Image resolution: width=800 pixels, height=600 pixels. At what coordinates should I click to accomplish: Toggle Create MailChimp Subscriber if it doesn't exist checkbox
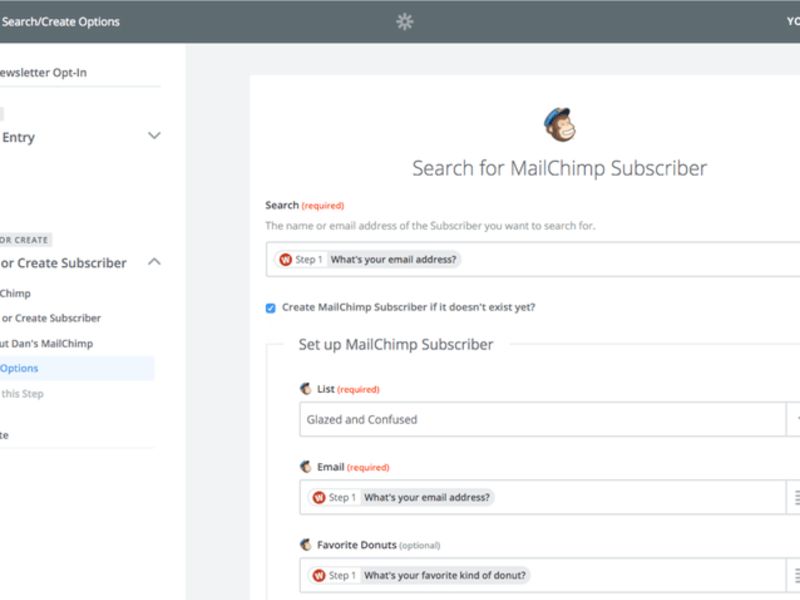(270, 308)
